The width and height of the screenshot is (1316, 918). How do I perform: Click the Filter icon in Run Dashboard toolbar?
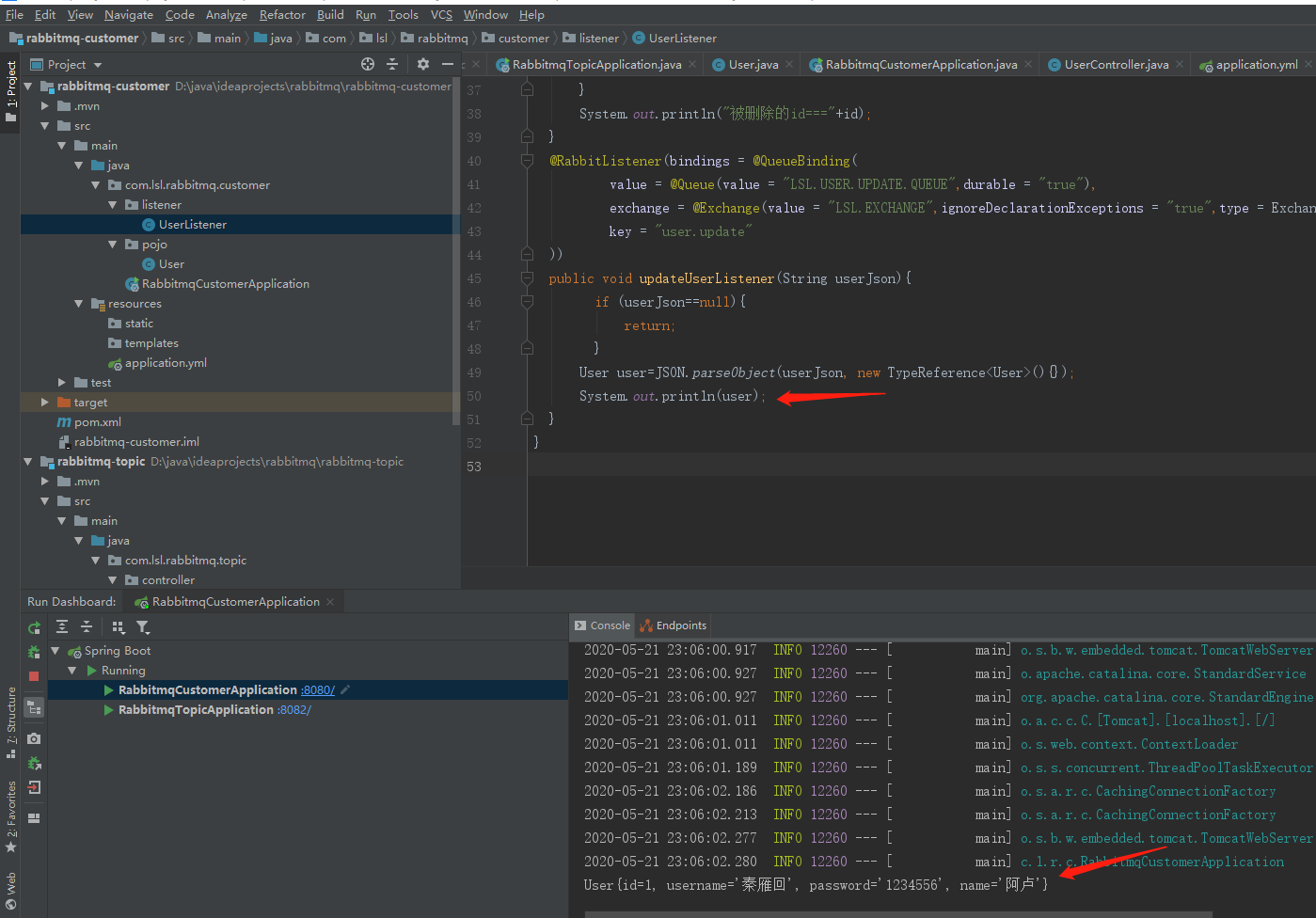143,627
